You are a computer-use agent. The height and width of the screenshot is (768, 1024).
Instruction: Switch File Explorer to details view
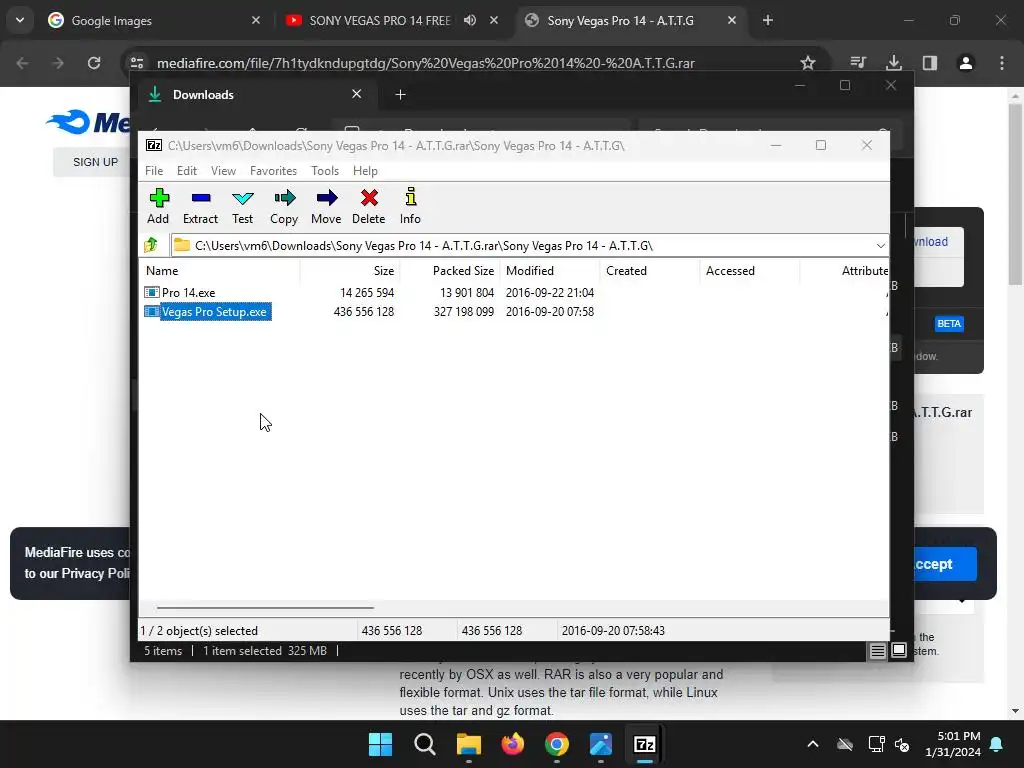[878, 650]
